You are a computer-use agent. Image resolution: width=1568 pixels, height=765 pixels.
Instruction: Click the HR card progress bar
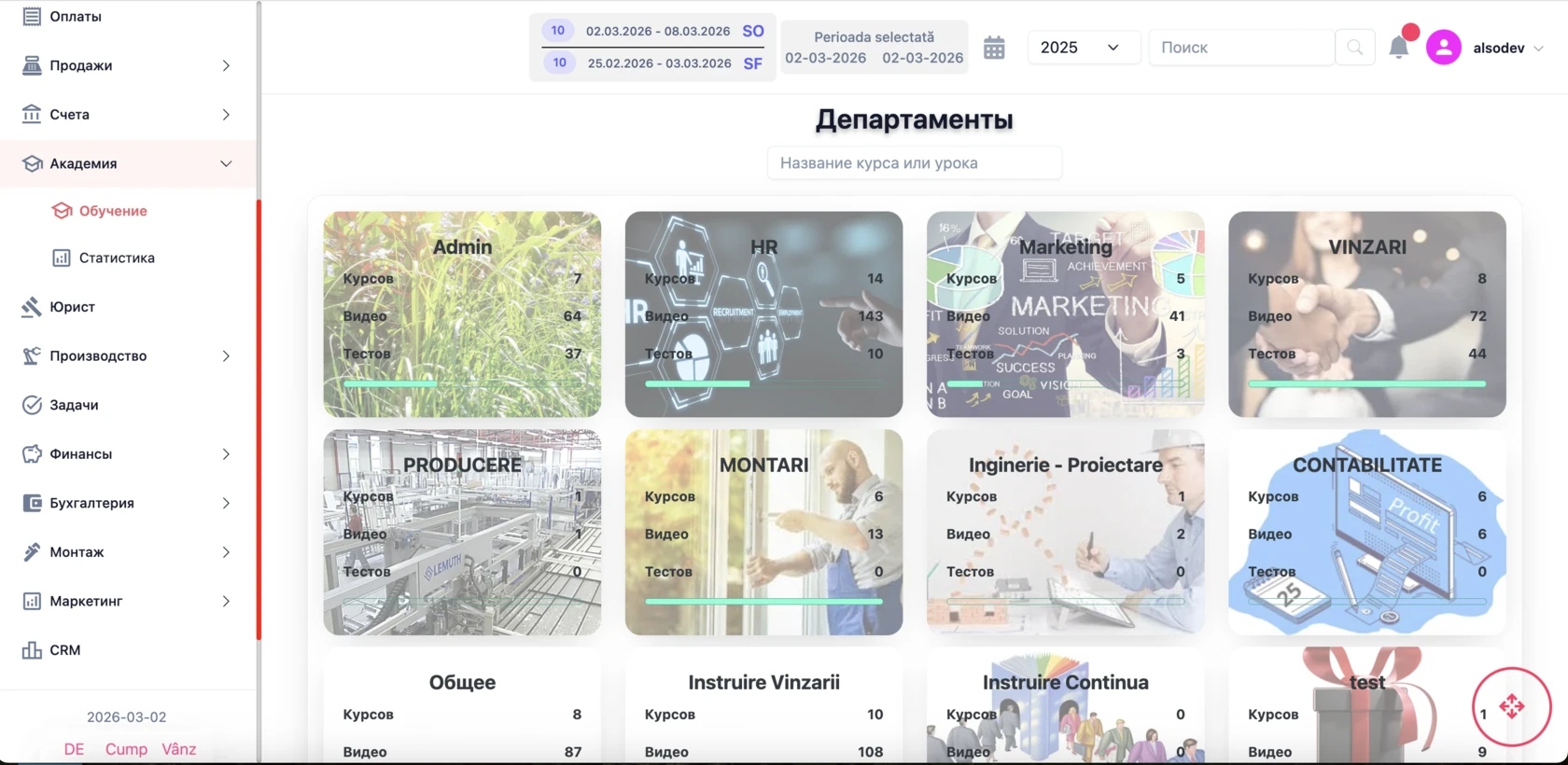(x=763, y=383)
